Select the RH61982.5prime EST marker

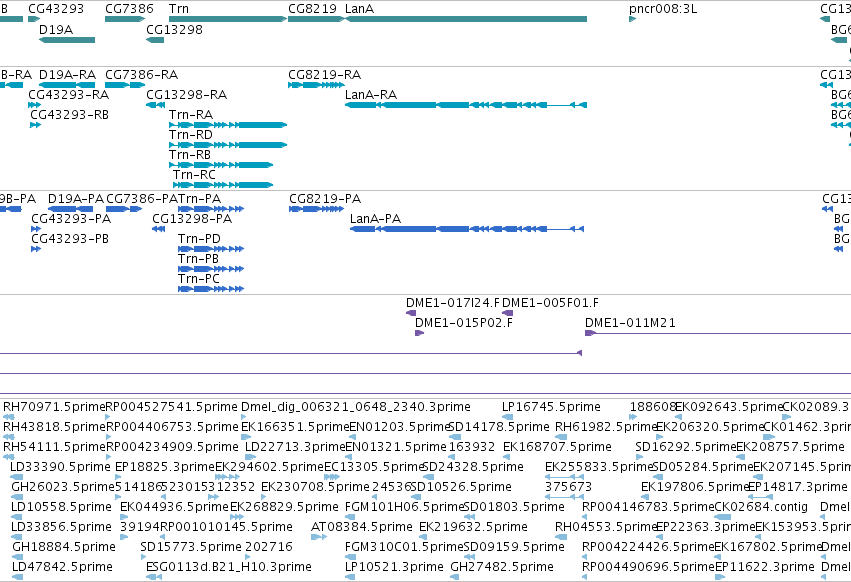pos(561,438)
